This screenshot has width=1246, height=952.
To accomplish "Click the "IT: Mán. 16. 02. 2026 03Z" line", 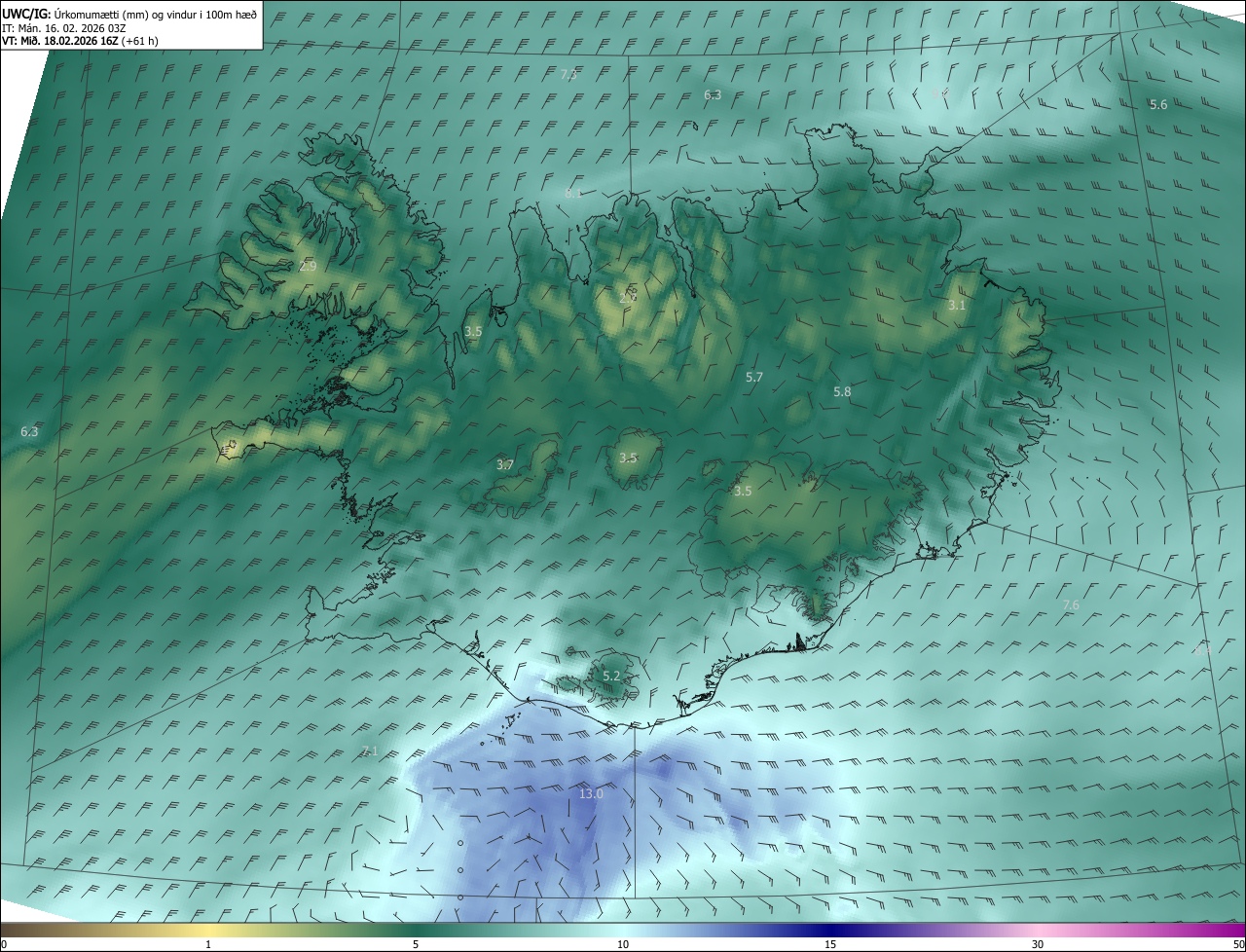I will point(66,28).
